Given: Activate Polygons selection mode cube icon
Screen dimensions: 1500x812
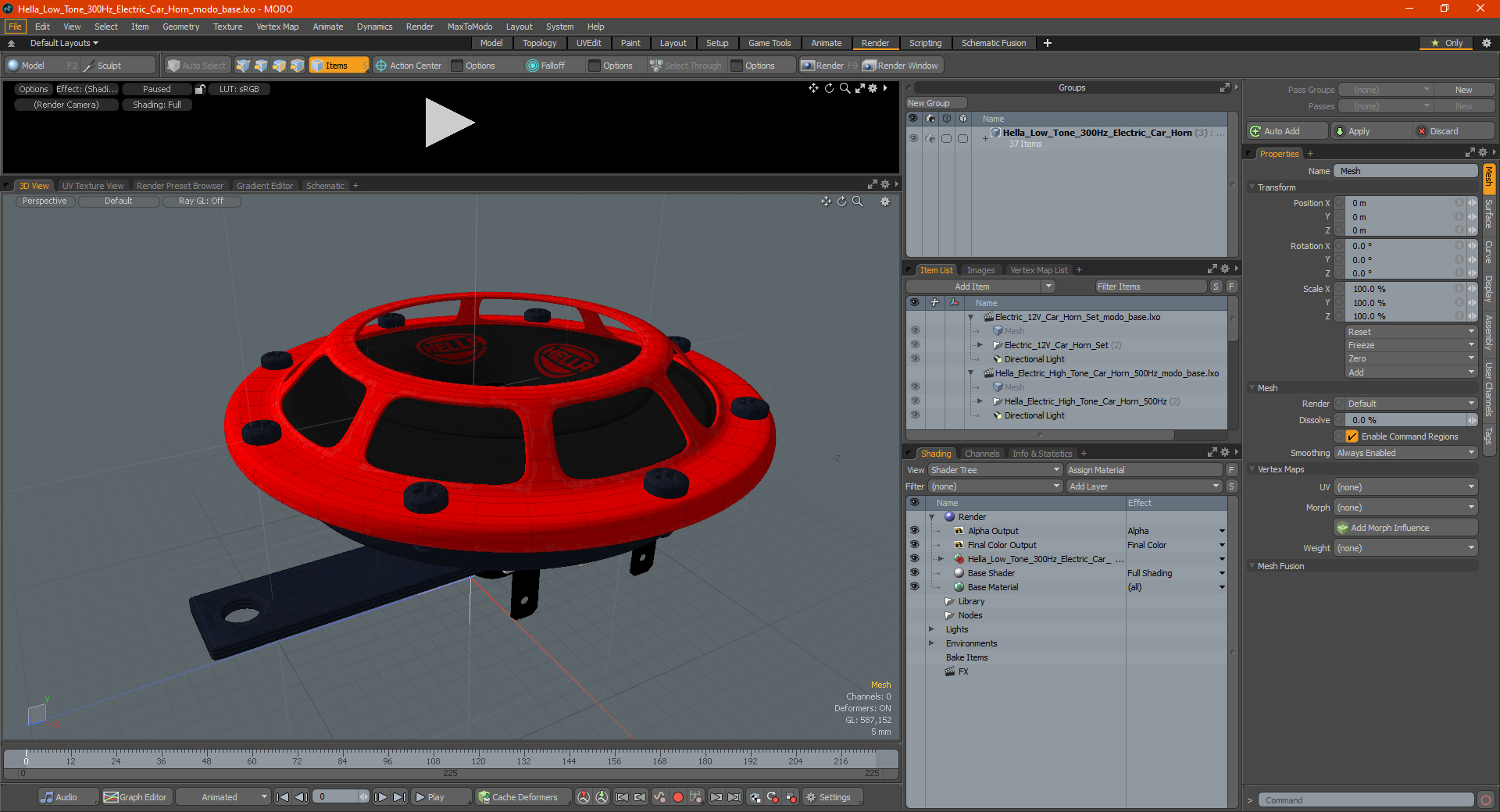Looking at the screenshot, I should (279, 66).
